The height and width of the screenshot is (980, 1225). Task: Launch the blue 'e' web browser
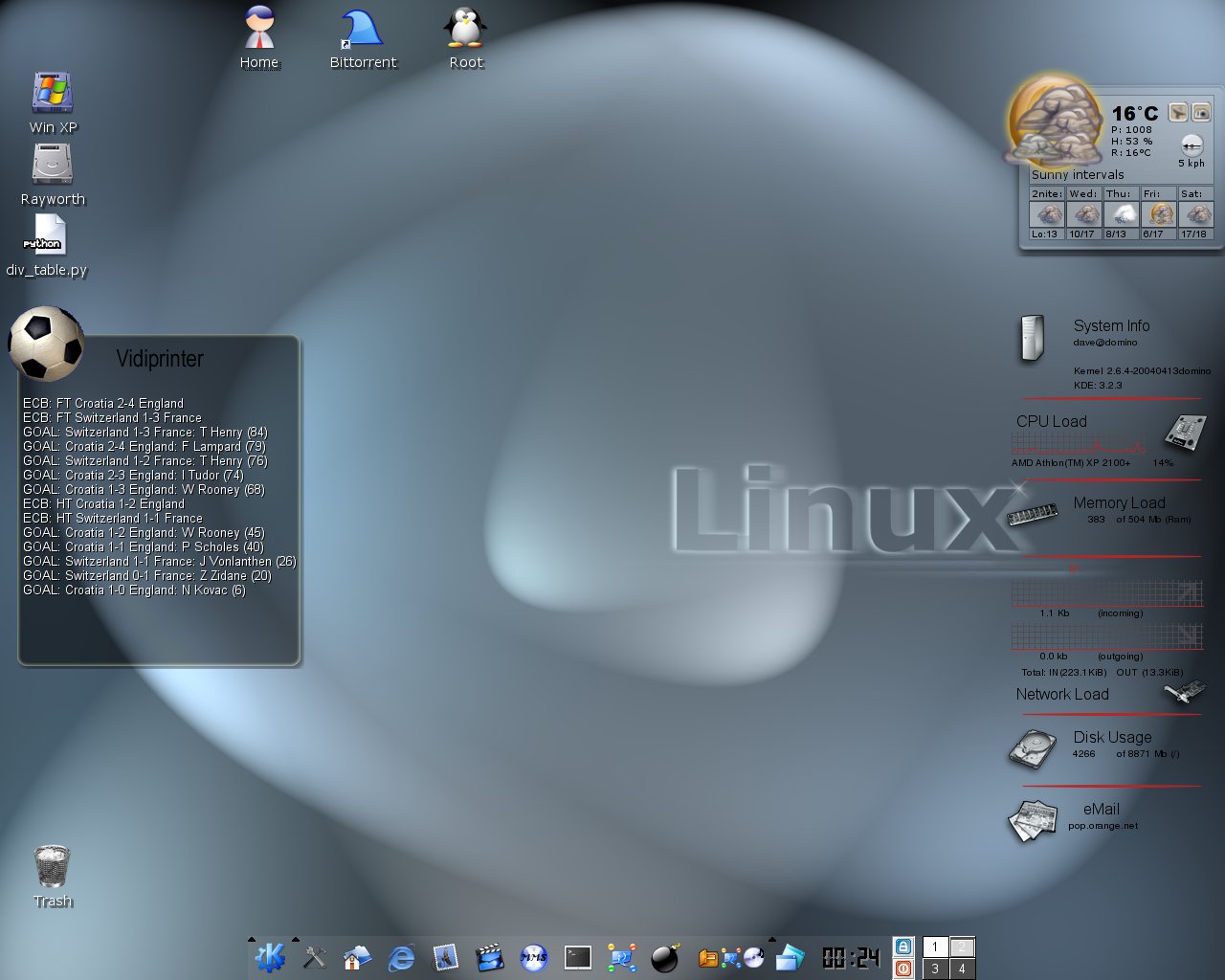point(402,957)
